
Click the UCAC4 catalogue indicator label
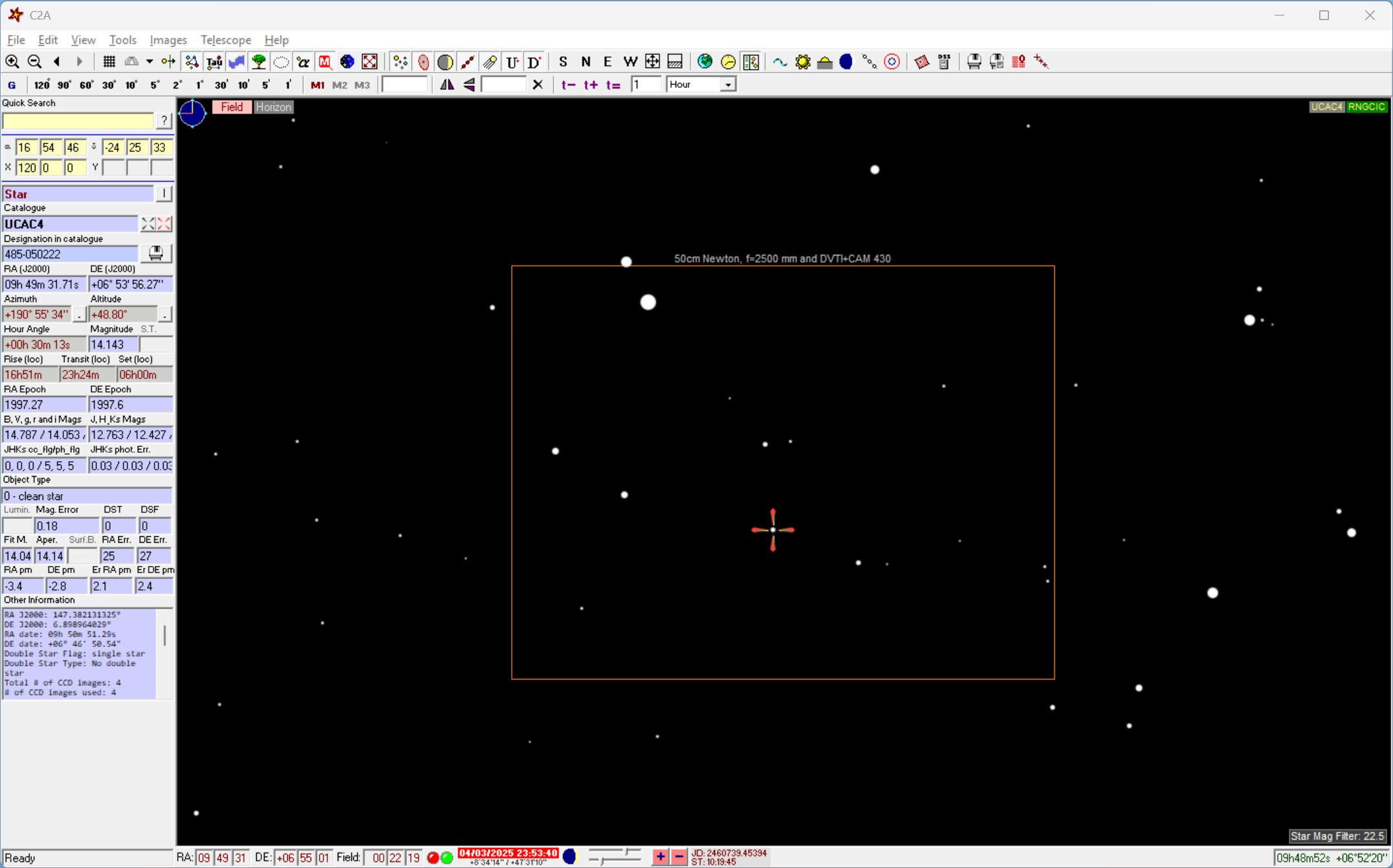tap(1327, 107)
